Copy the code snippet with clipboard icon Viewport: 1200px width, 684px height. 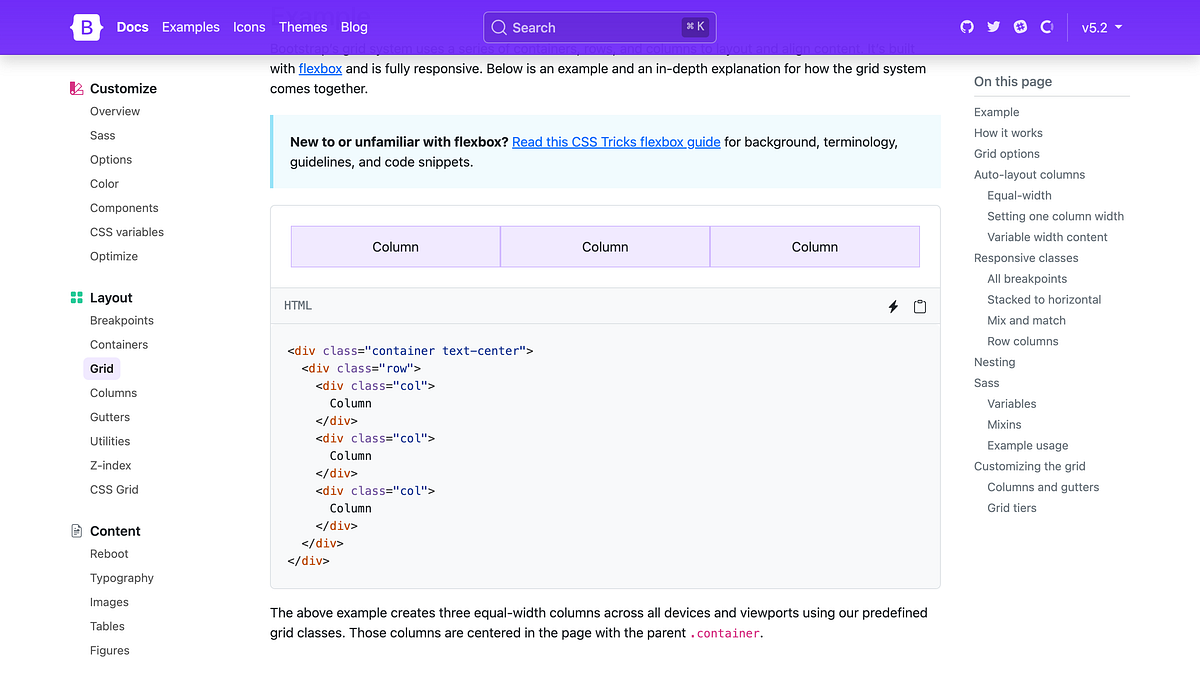(920, 306)
